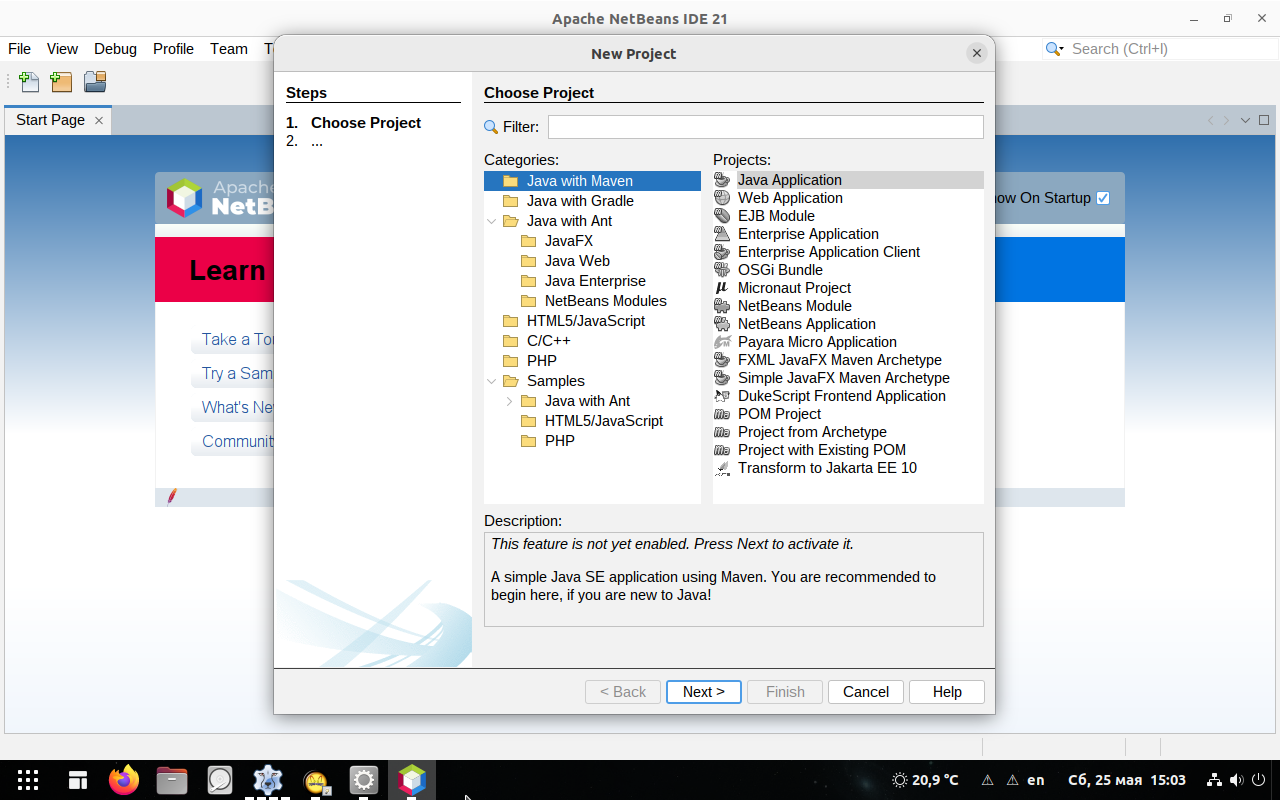Click the OSGi Bundle project icon
The height and width of the screenshot is (800, 1280).
click(x=722, y=270)
